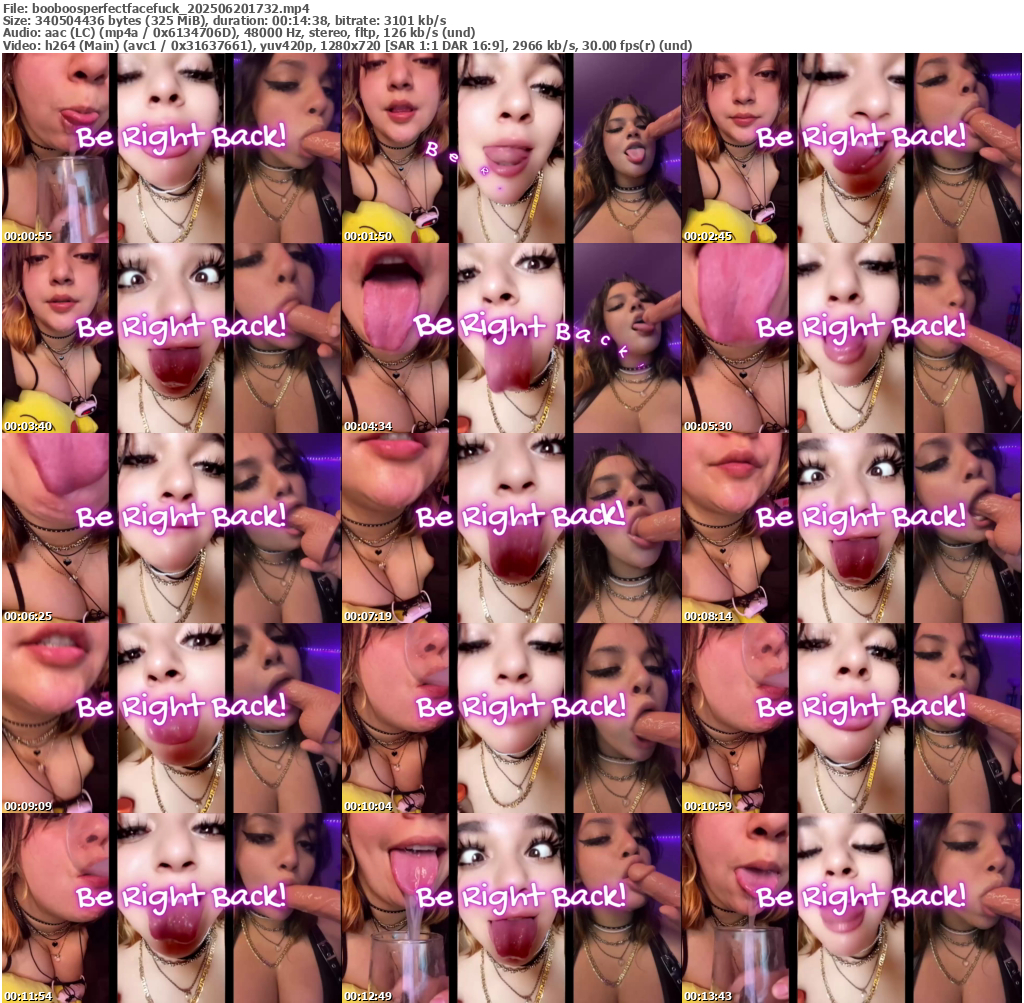The height and width of the screenshot is (1003, 1024).
Task: Select the thumbnail timestamped 00:10:04
Action: 511,718
